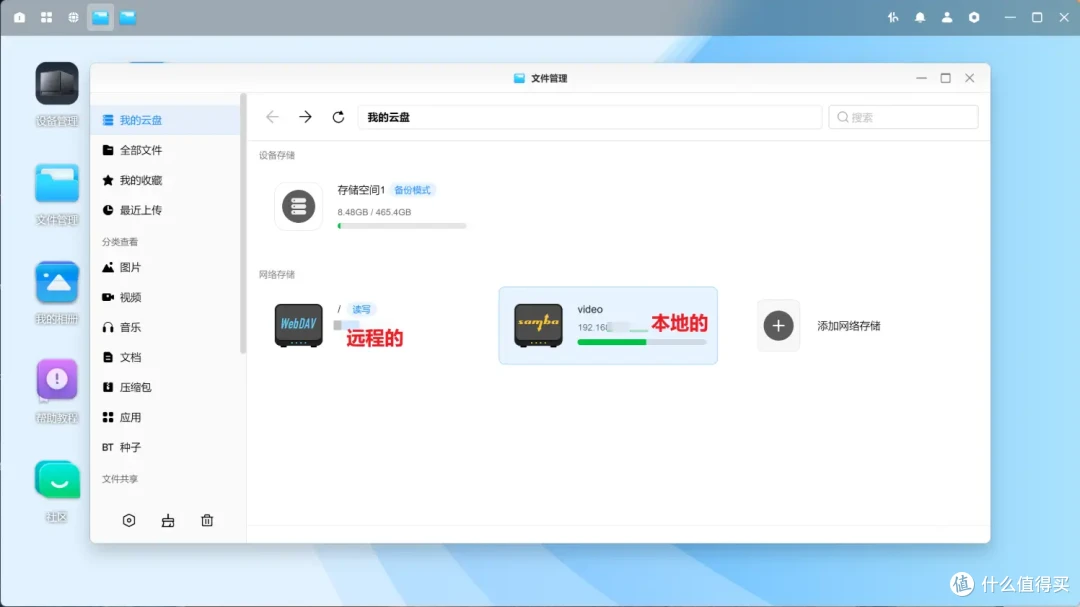Go forward with the right arrow

[305, 117]
